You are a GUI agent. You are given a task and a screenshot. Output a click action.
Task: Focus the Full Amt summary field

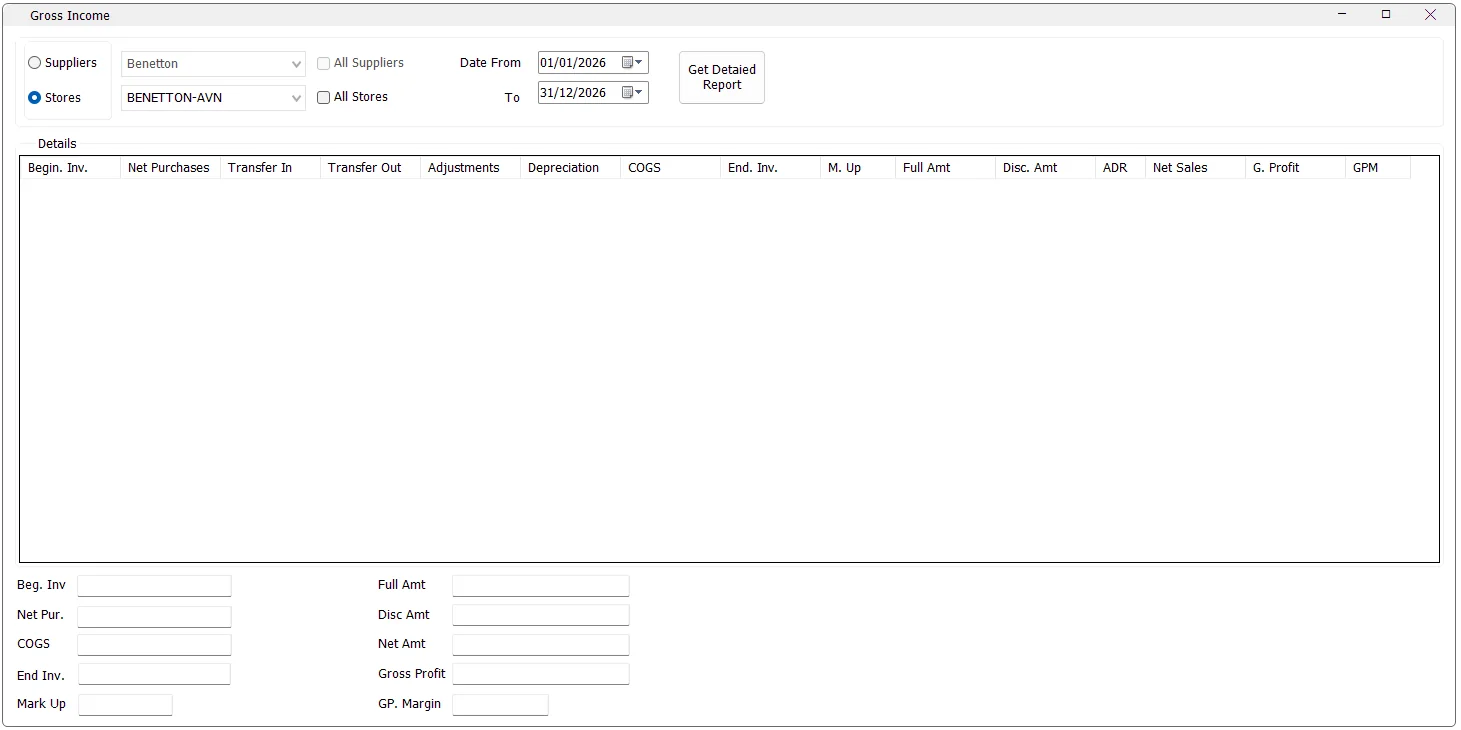click(x=541, y=586)
